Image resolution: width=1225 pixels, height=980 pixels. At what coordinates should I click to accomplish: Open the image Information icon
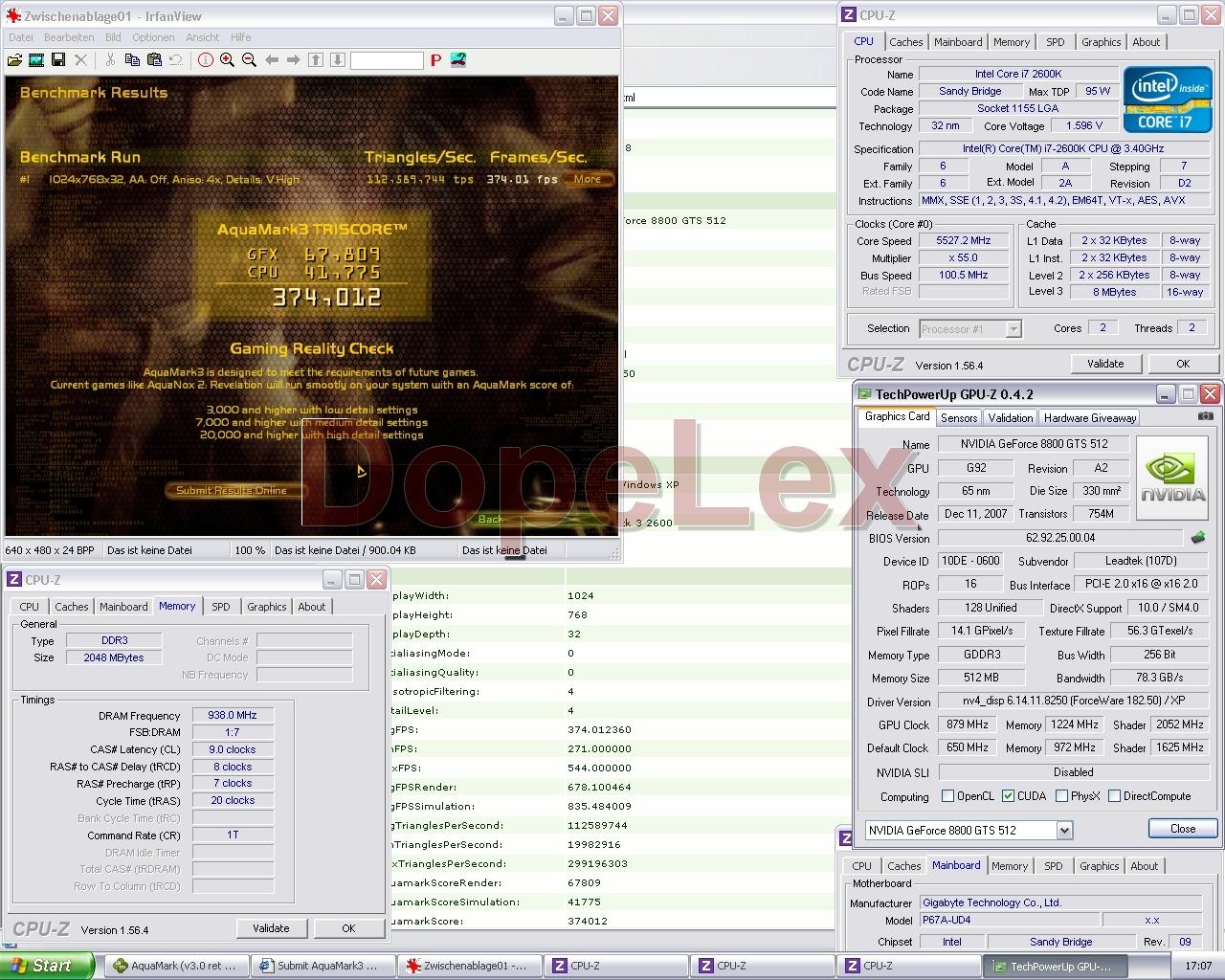pos(206,60)
